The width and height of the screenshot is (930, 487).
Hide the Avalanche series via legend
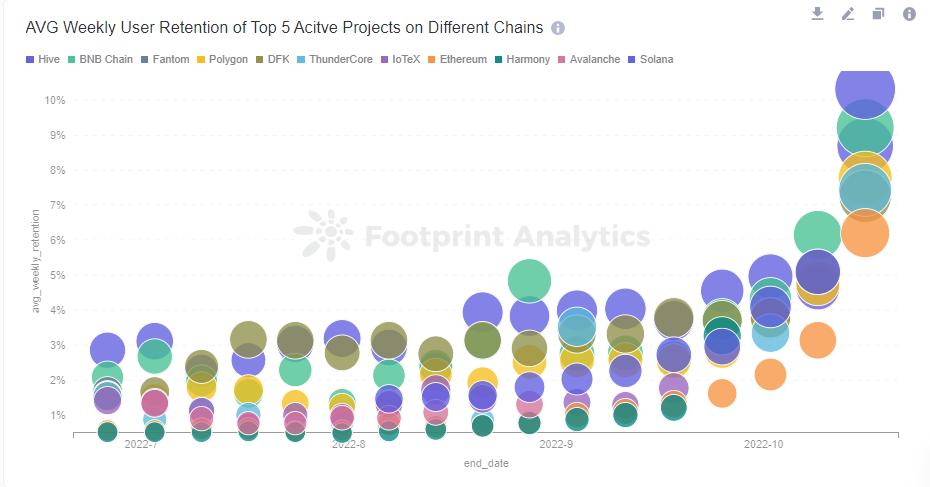point(589,59)
